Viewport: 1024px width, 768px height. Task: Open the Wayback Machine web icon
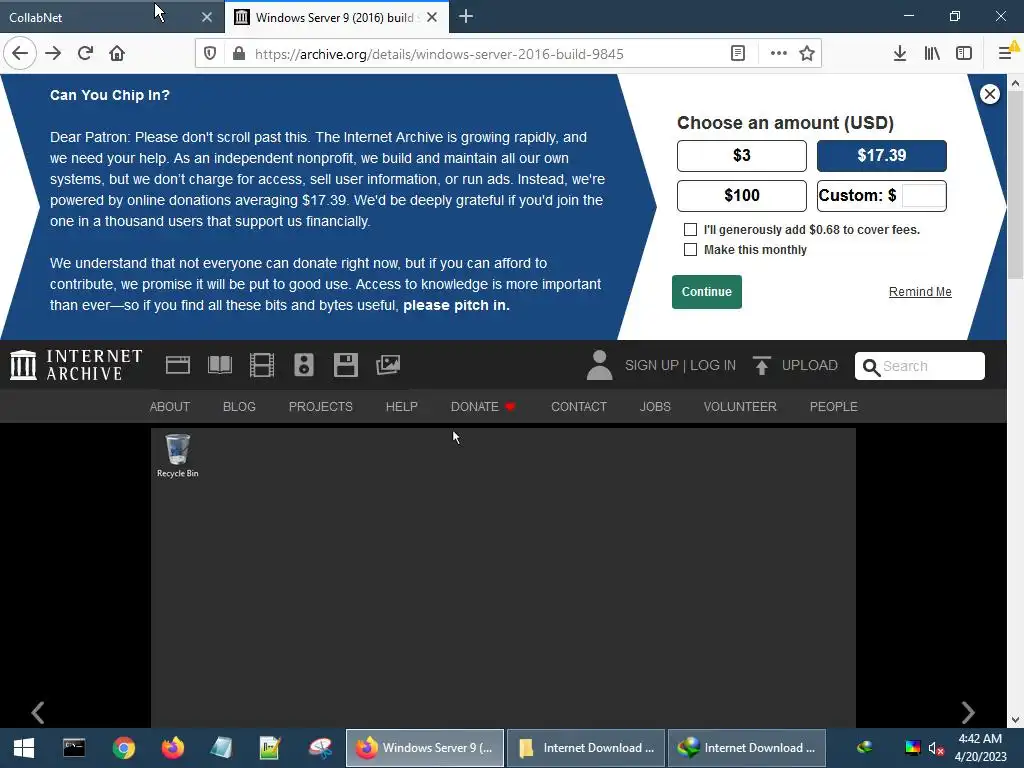click(x=178, y=365)
